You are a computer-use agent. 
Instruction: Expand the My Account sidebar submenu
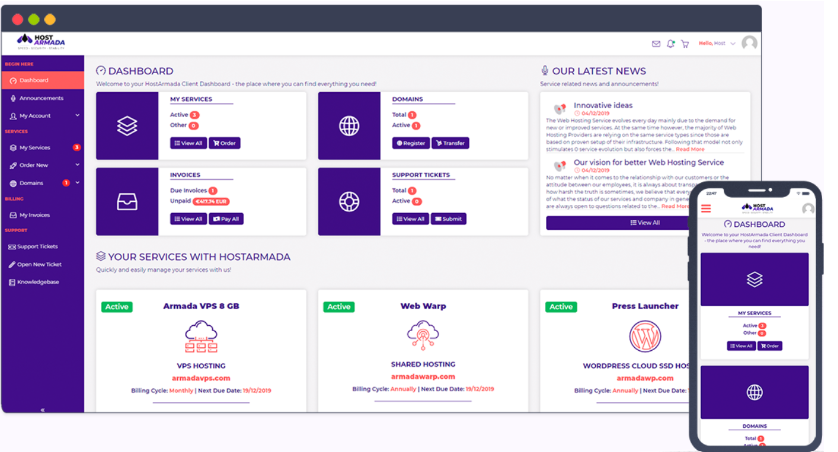[76, 116]
